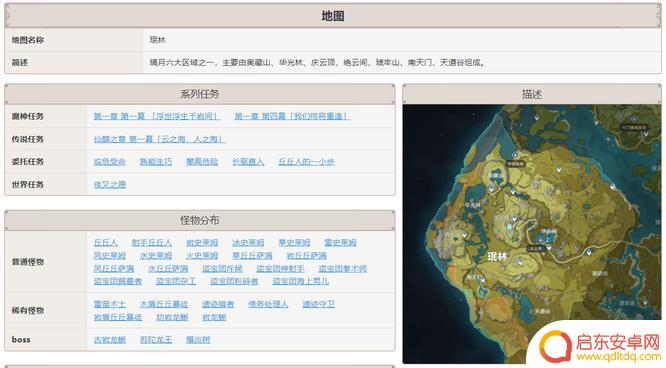
Task: Open the 临危受命 commission link
Action: (110, 161)
